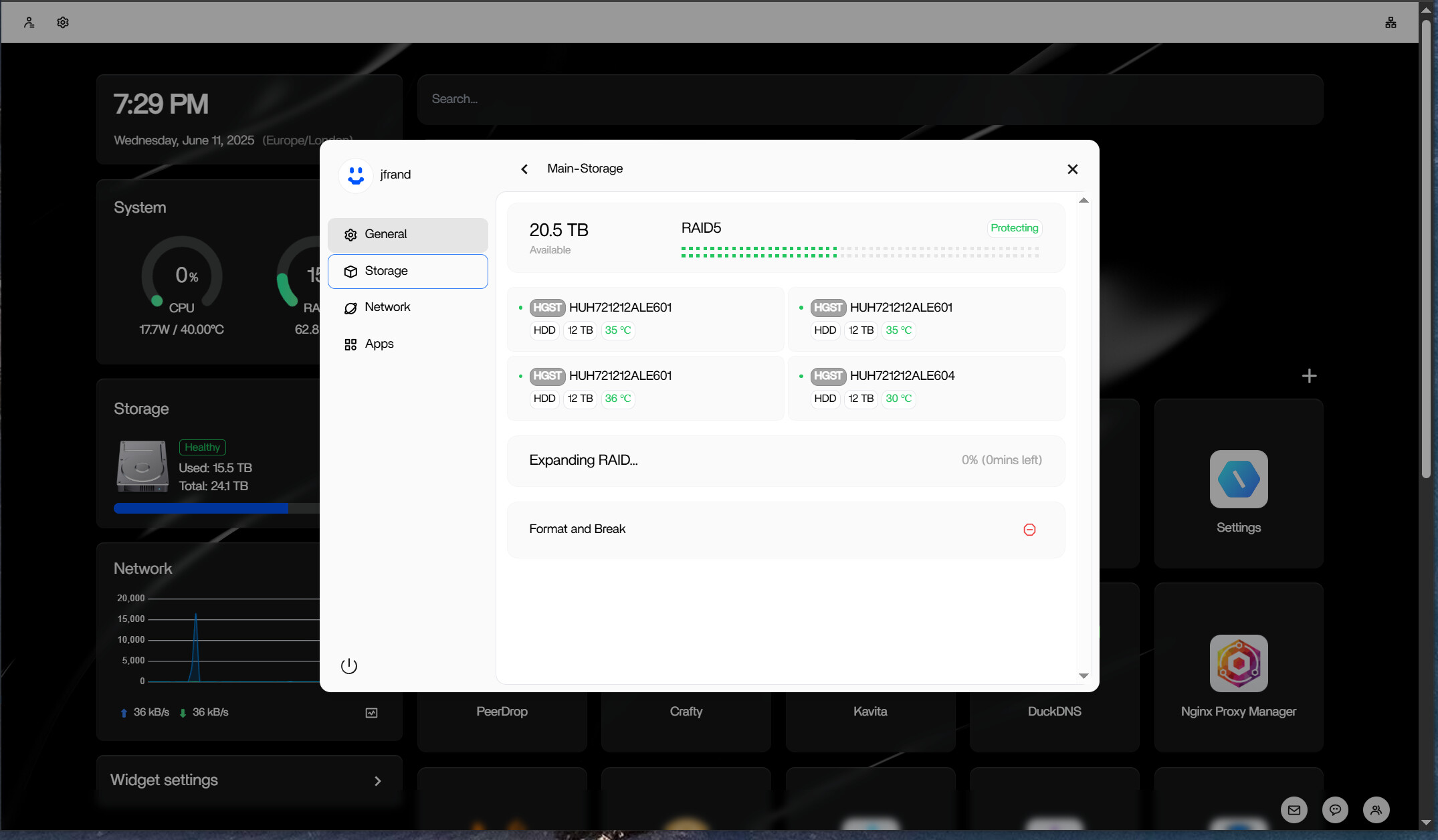The height and width of the screenshot is (840, 1438).
Task: Open the Settings app icon
Action: [x=1239, y=479]
